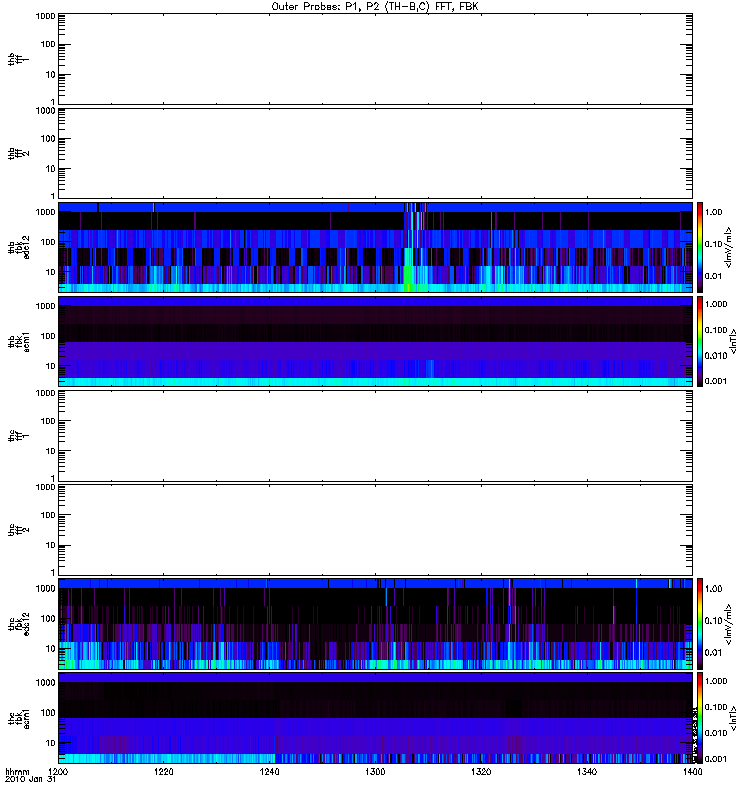Click the plot title 'Outer Probes: P1, P2 (TH-B,C) FFT, FBK'
Image resolution: width=750 pixels, height=800 pixels.
click(375, 7)
